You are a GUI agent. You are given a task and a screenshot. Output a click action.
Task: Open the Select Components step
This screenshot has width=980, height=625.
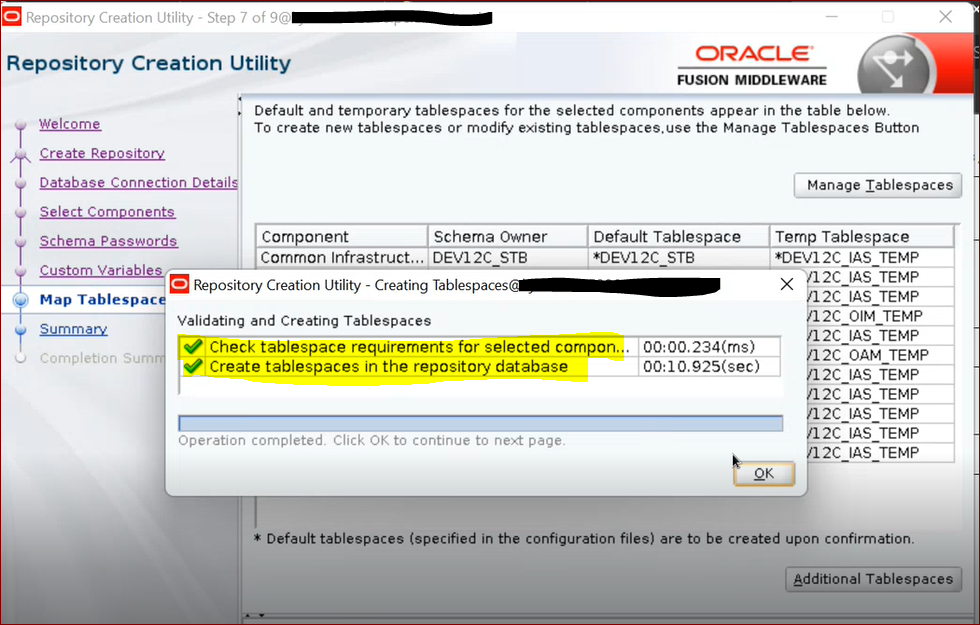point(107,212)
